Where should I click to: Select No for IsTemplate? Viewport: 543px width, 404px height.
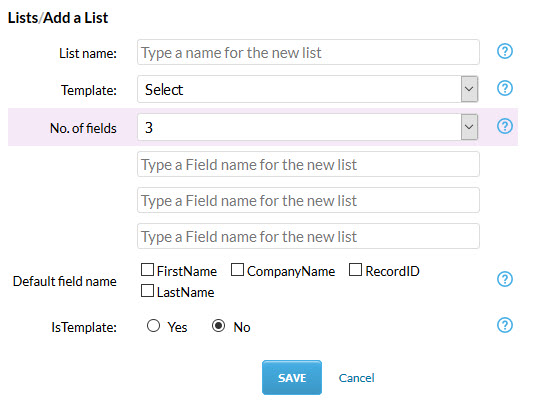pos(218,326)
